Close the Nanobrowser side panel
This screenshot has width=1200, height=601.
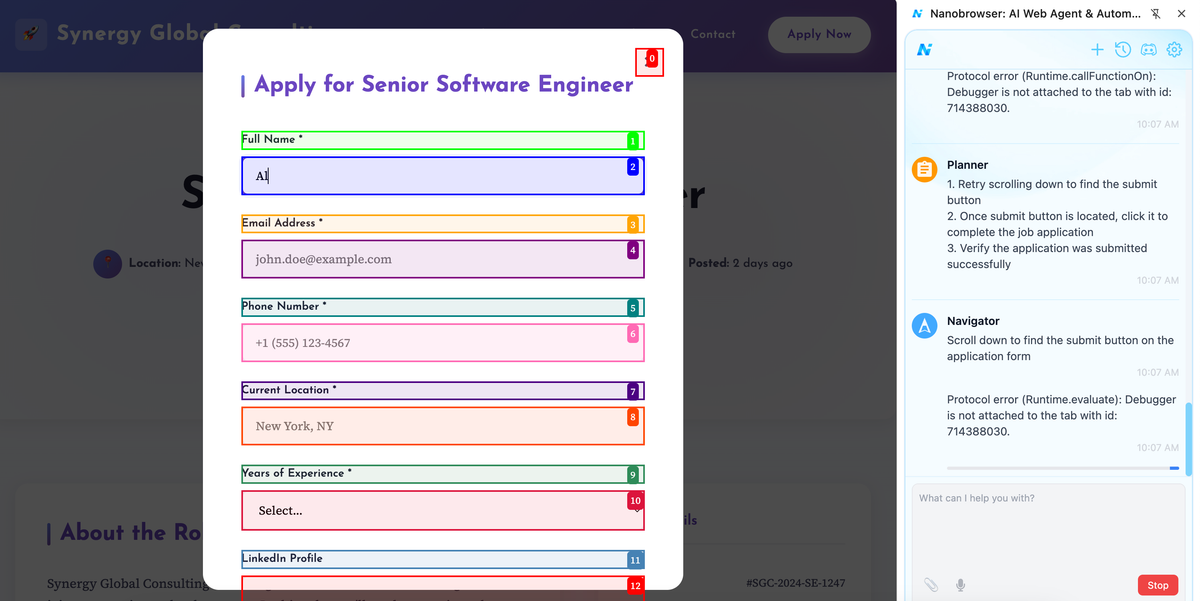(1182, 14)
